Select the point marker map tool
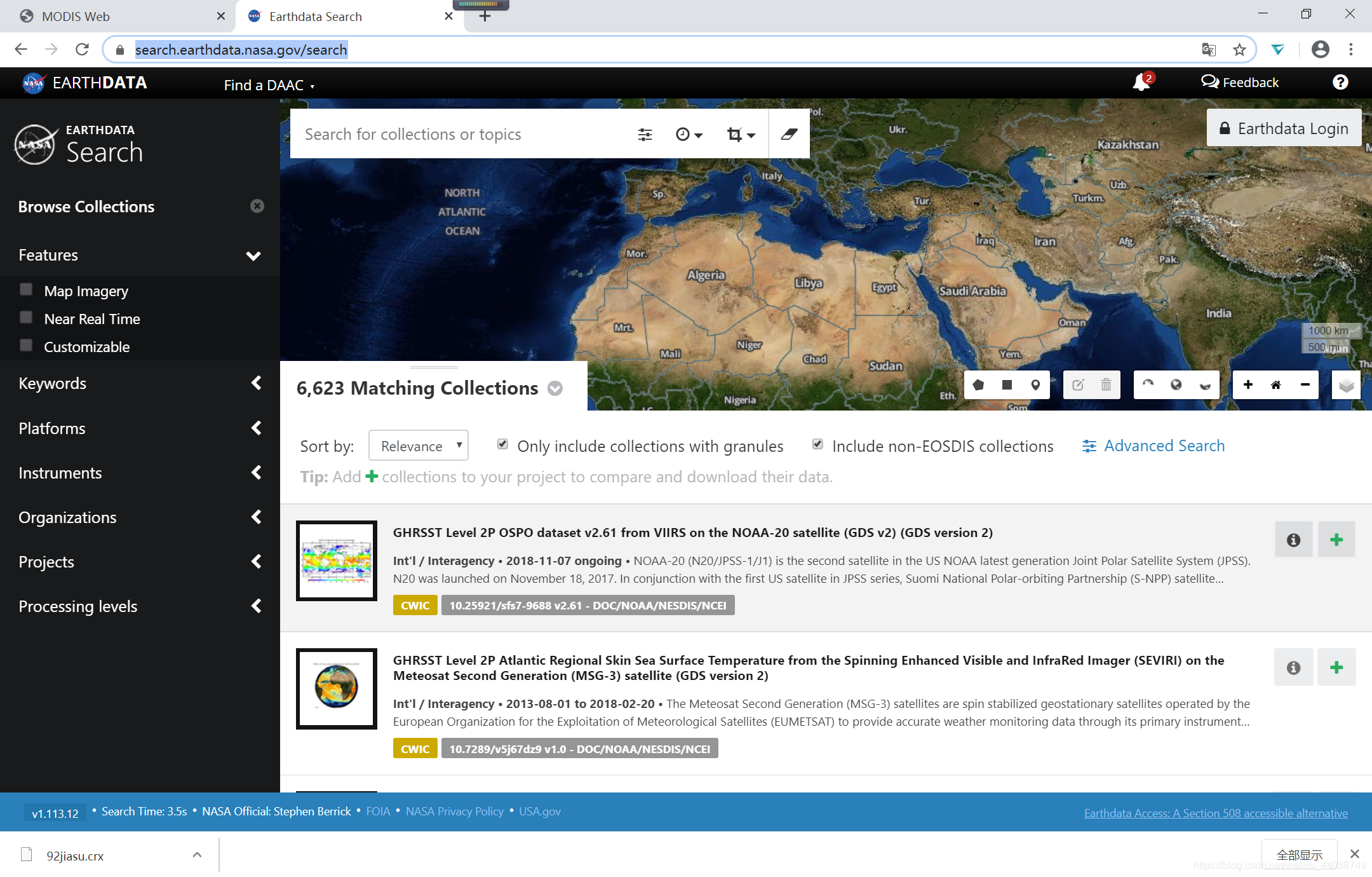This screenshot has width=1372, height=877. tap(1035, 385)
